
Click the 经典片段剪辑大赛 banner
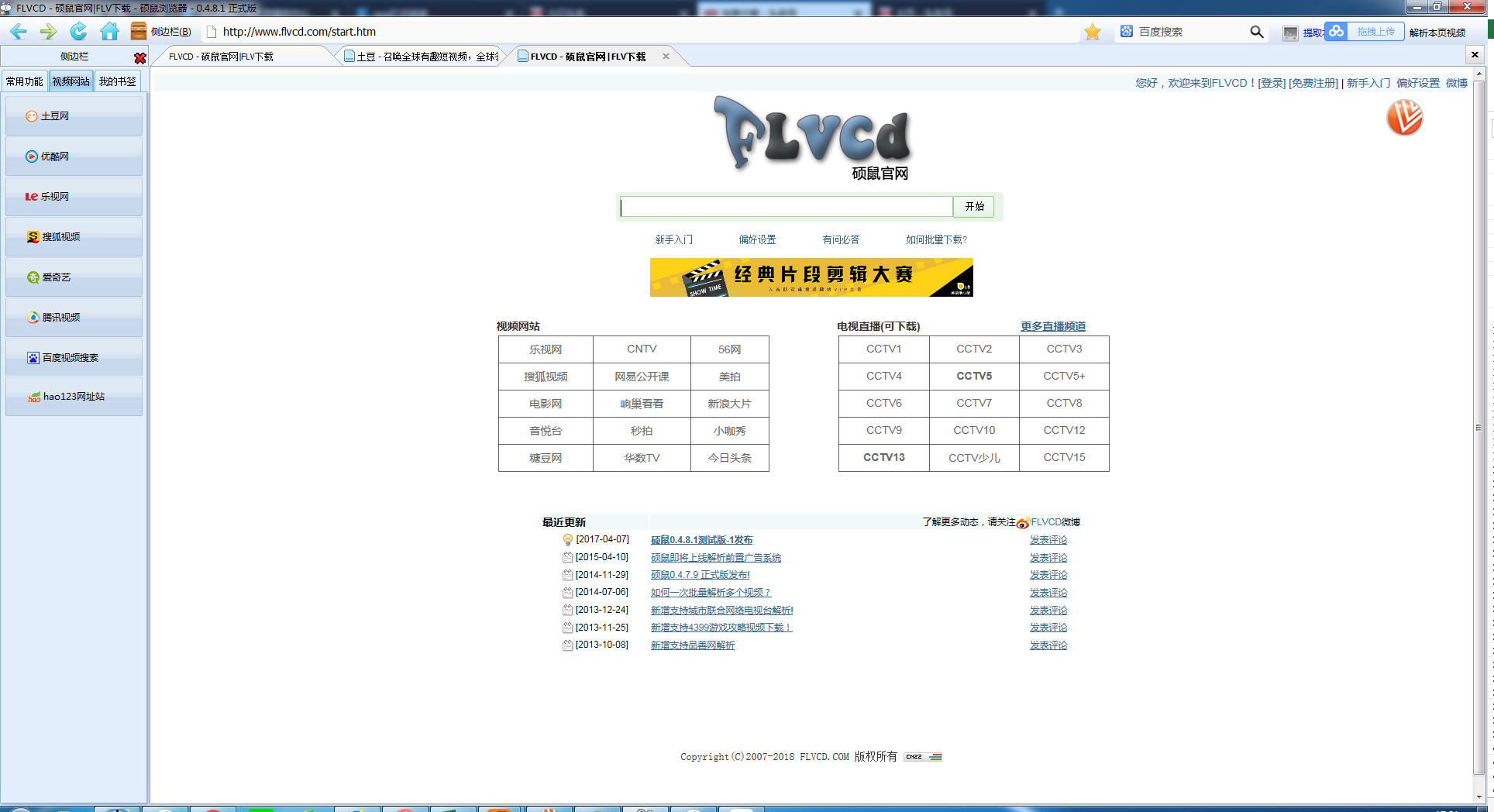tap(811, 277)
